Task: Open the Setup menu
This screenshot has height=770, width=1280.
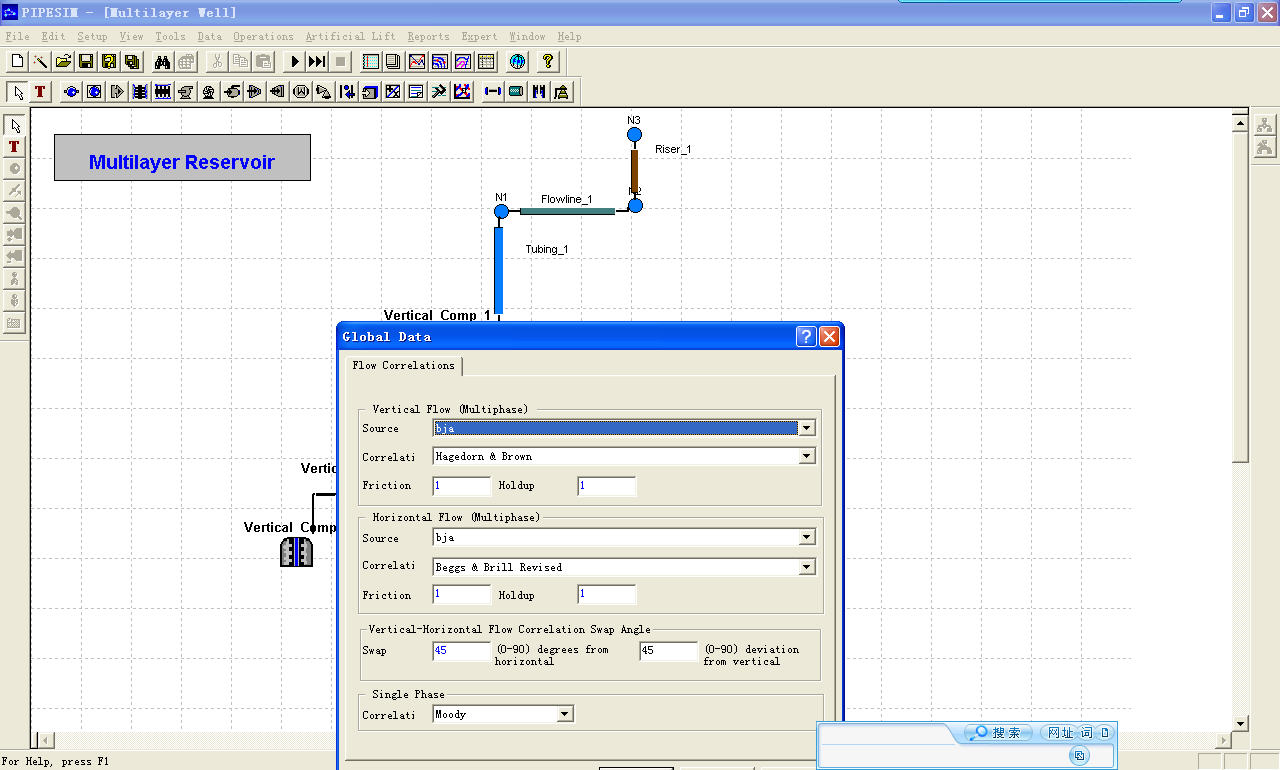Action: coord(92,37)
